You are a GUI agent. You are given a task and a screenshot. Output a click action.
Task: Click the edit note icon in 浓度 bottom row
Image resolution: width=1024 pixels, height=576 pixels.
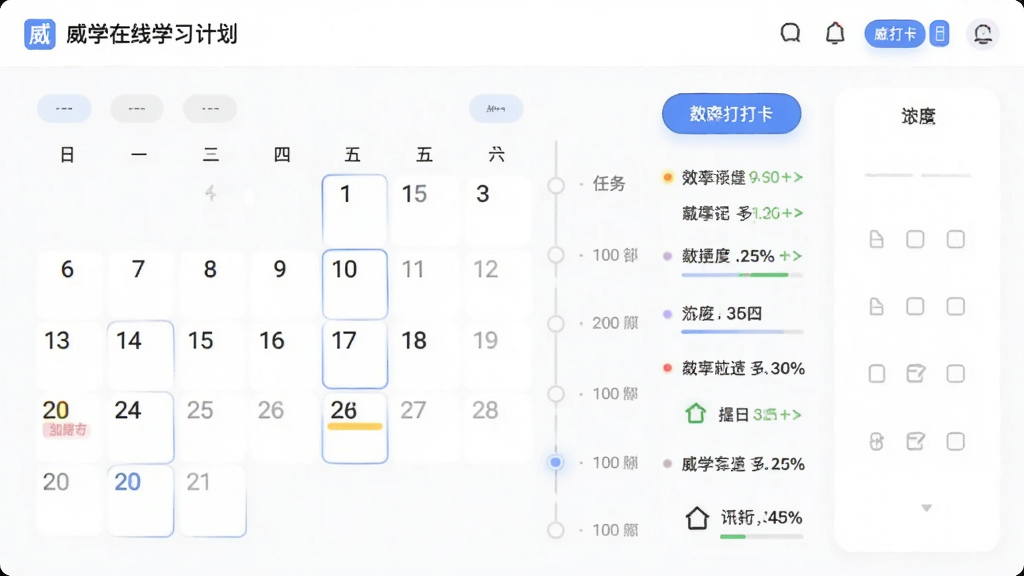click(x=916, y=441)
